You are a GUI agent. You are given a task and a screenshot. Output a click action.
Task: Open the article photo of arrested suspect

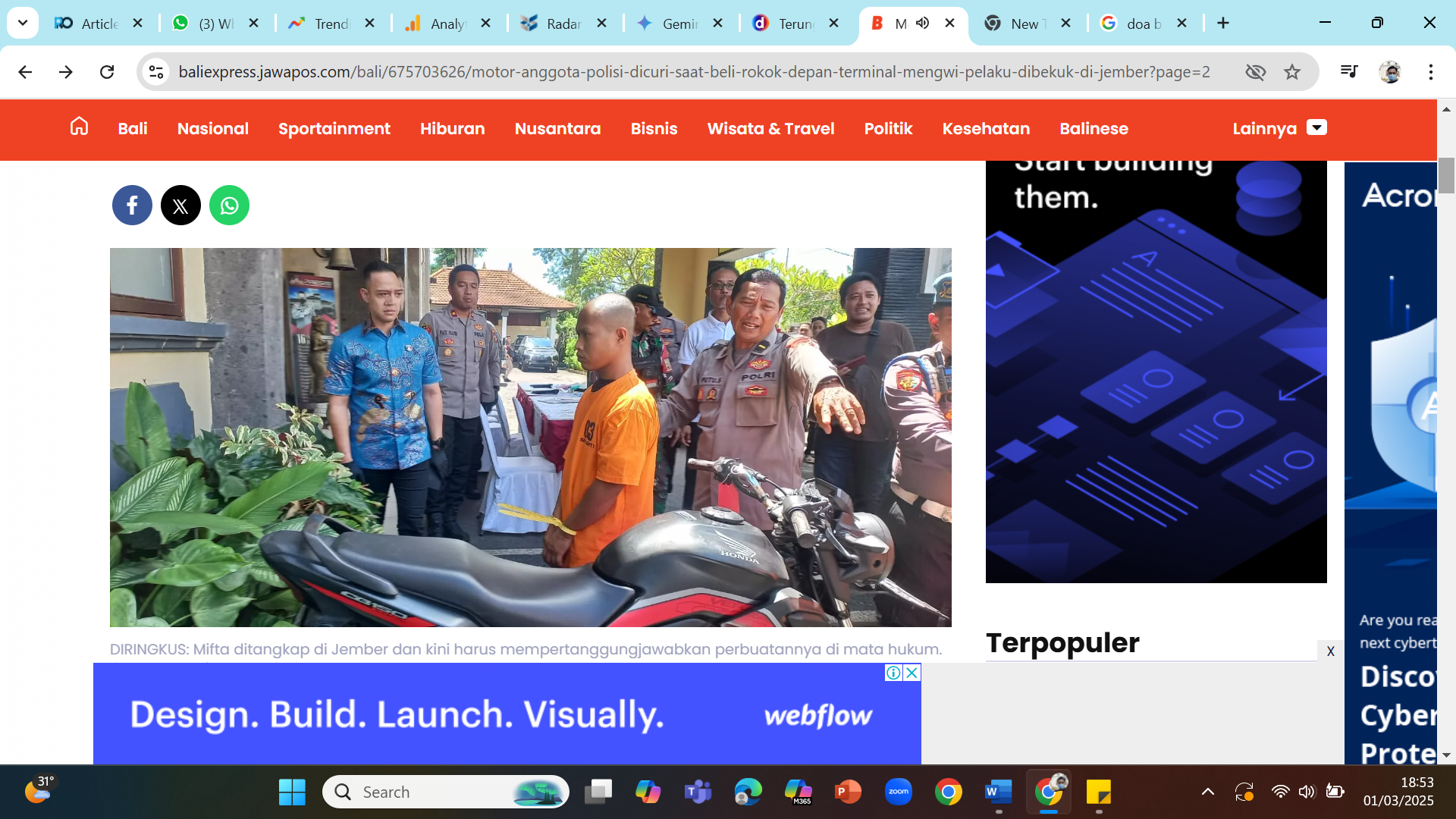531,438
